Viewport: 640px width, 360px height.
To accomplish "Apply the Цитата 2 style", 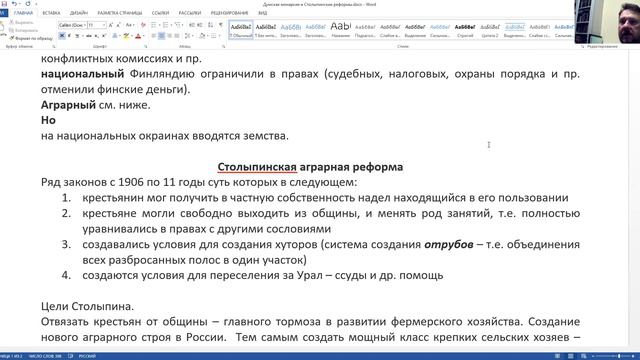I will click(x=490, y=30).
